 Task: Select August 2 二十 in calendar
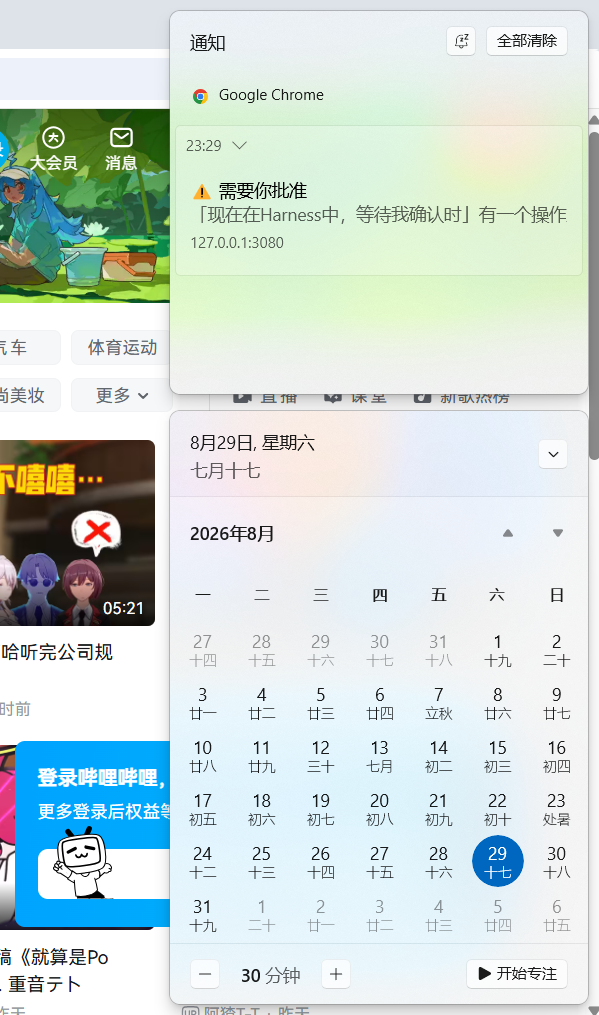click(556, 650)
